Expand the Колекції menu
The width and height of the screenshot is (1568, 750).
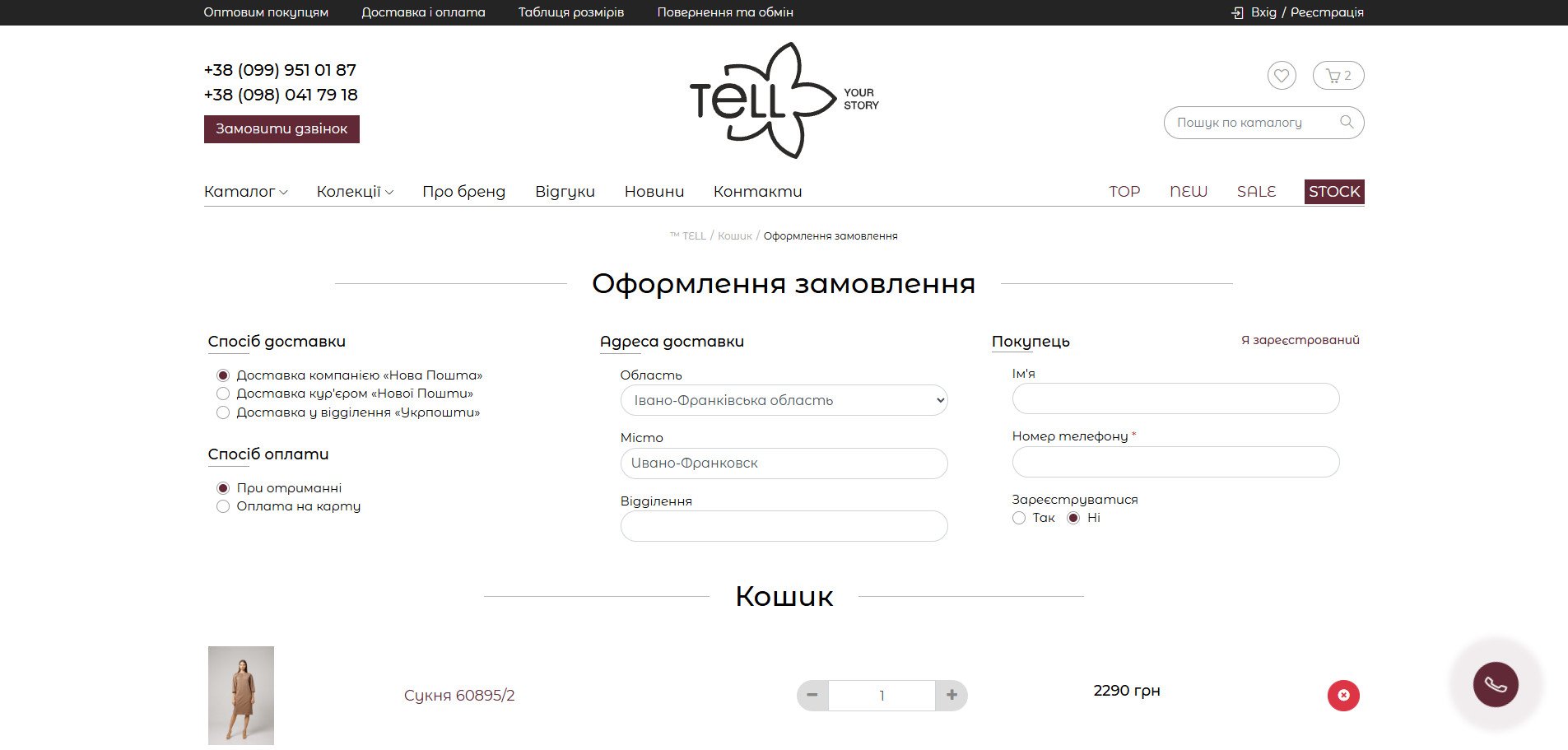click(355, 192)
